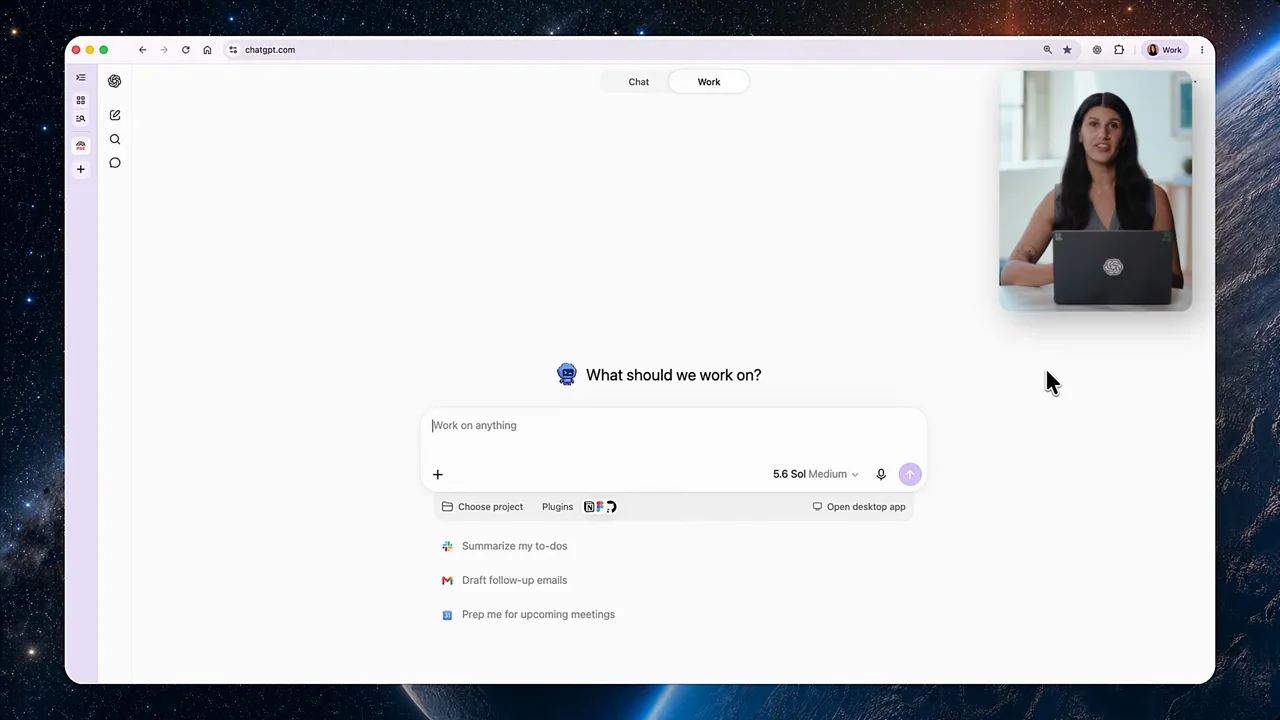Add a new tab with sidebar plus
The height and width of the screenshot is (720, 1280).
click(x=81, y=169)
